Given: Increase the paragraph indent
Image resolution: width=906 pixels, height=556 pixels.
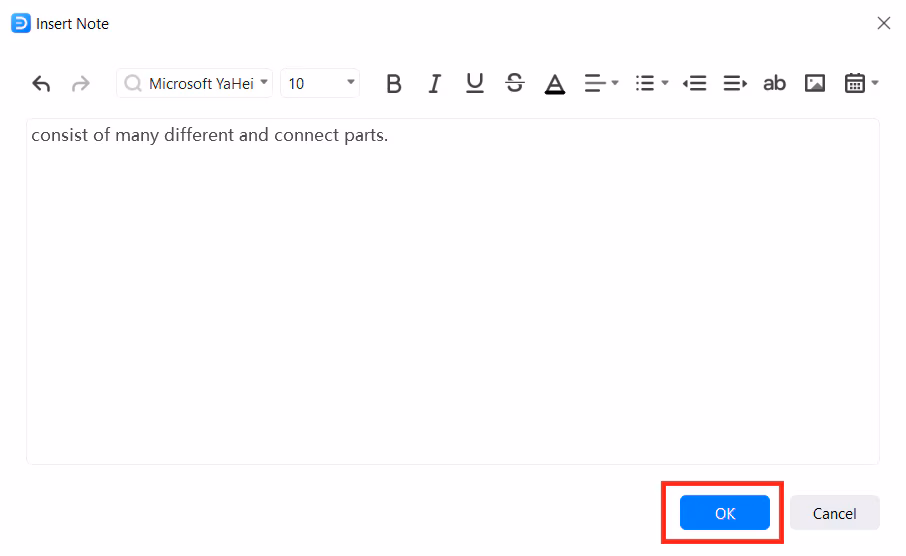Looking at the screenshot, I should pyautogui.click(x=735, y=84).
